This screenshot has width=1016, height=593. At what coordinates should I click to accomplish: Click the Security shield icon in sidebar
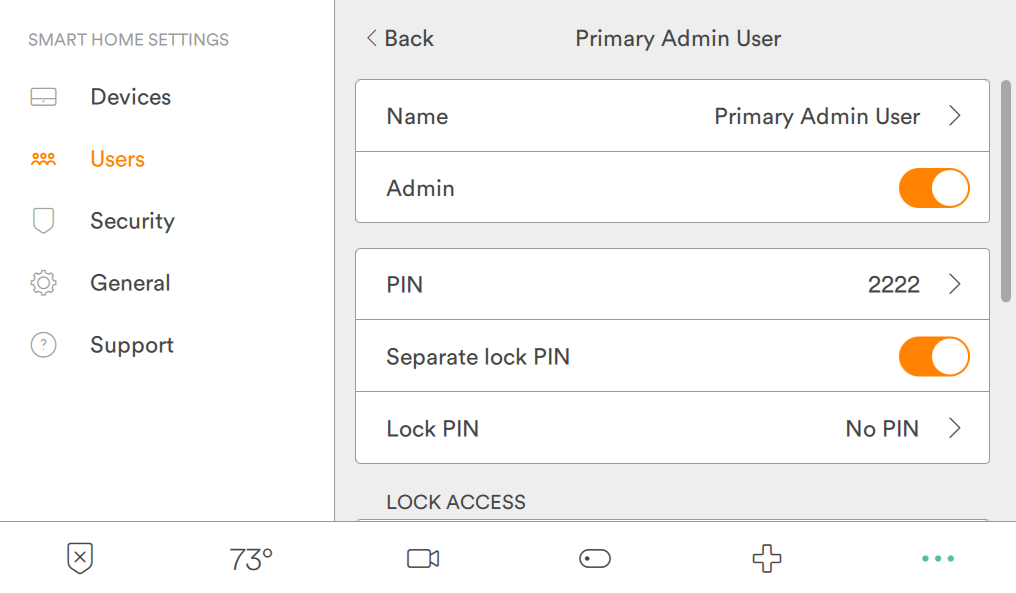click(43, 221)
